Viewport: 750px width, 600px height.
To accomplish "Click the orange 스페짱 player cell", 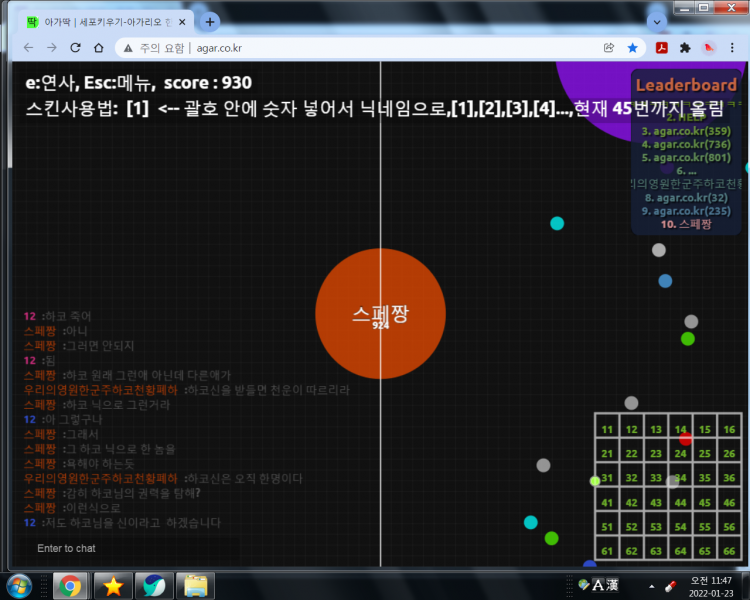I will pyautogui.click(x=380, y=313).
